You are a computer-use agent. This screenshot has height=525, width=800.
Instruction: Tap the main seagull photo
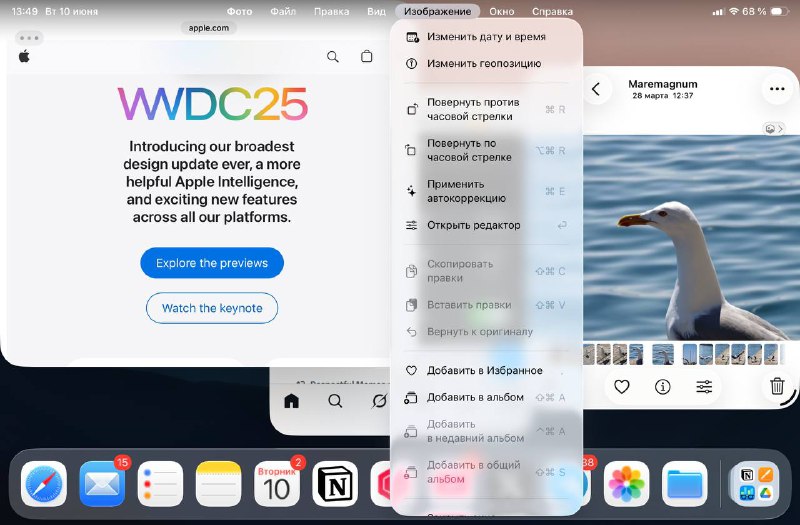pos(691,237)
